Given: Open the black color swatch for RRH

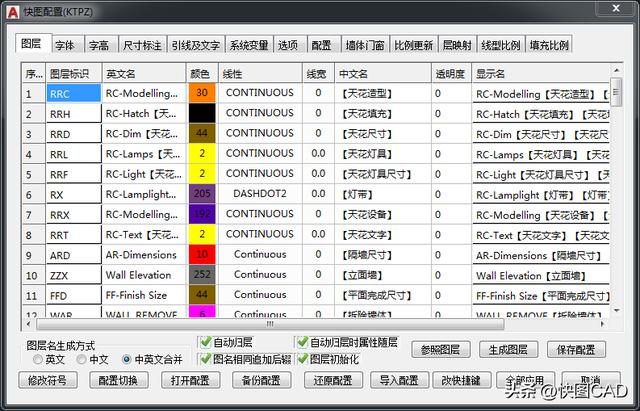Looking at the screenshot, I should click(x=202, y=113).
